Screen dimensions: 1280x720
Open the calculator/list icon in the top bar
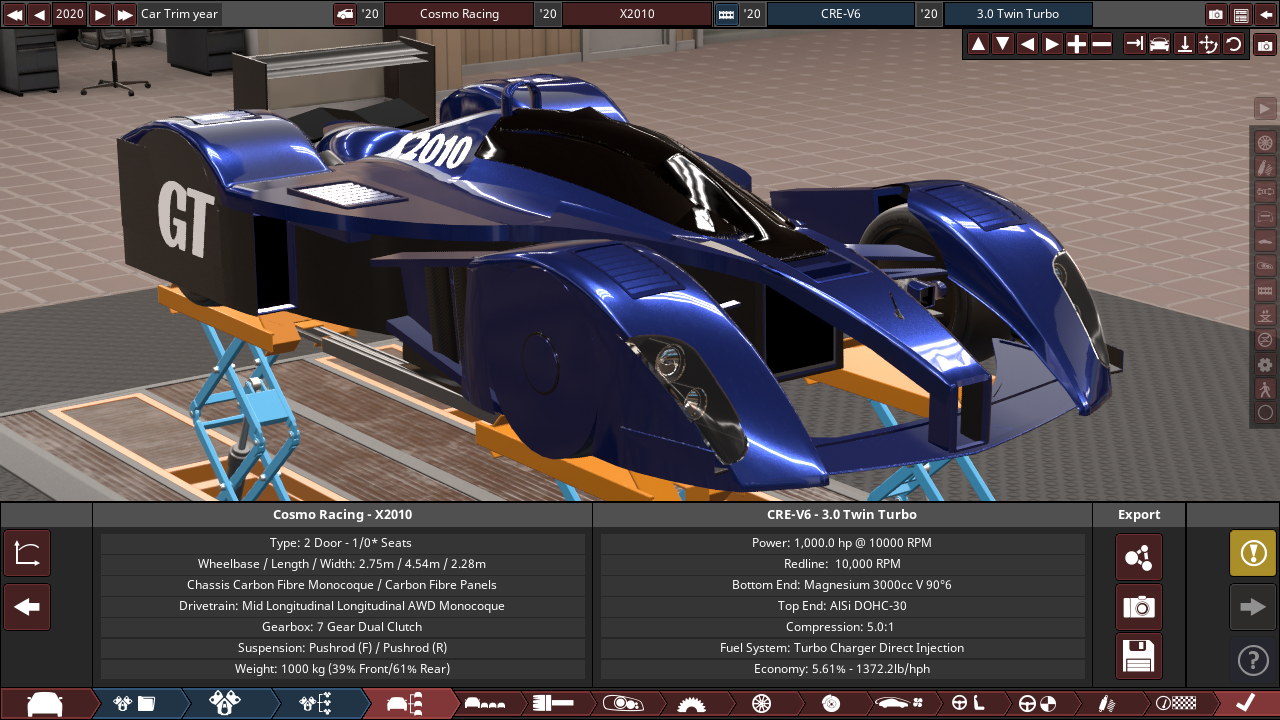[x=1241, y=14]
